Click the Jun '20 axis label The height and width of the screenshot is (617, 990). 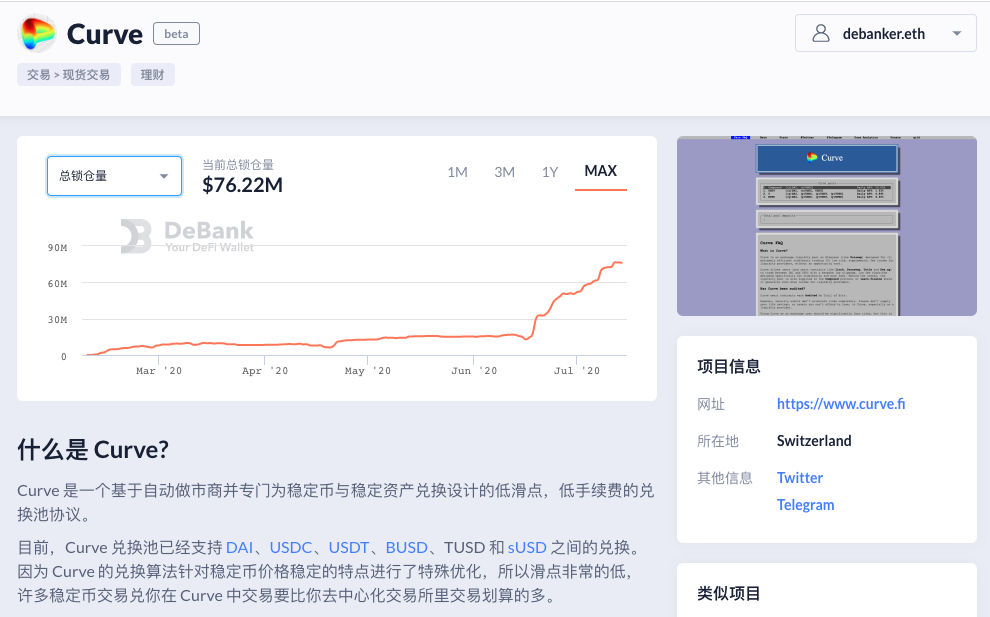474,371
